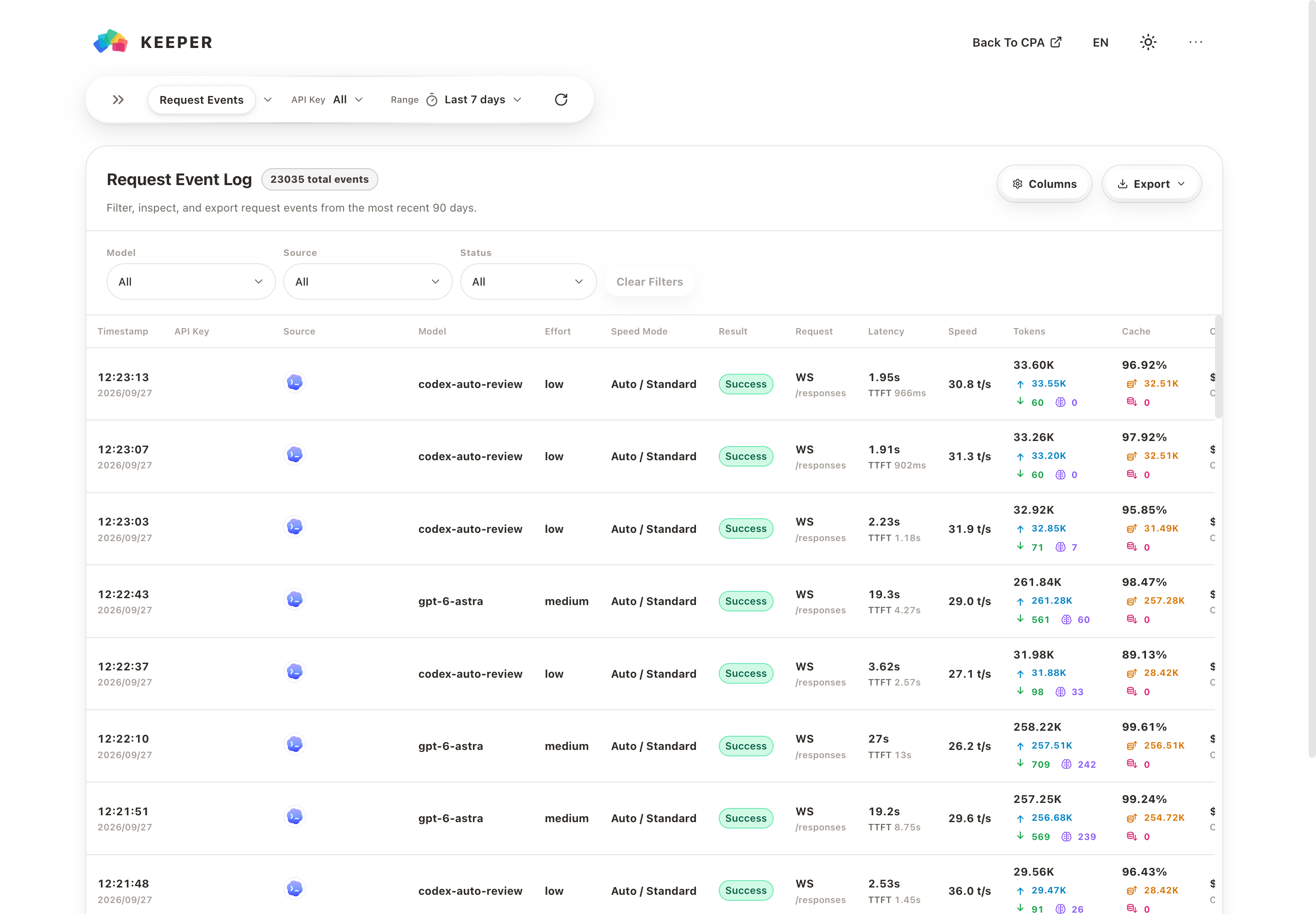Screen dimensions: 1316x914
Task: Click input-token up arrow beside 256.68K
Action: coord(1020,818)
